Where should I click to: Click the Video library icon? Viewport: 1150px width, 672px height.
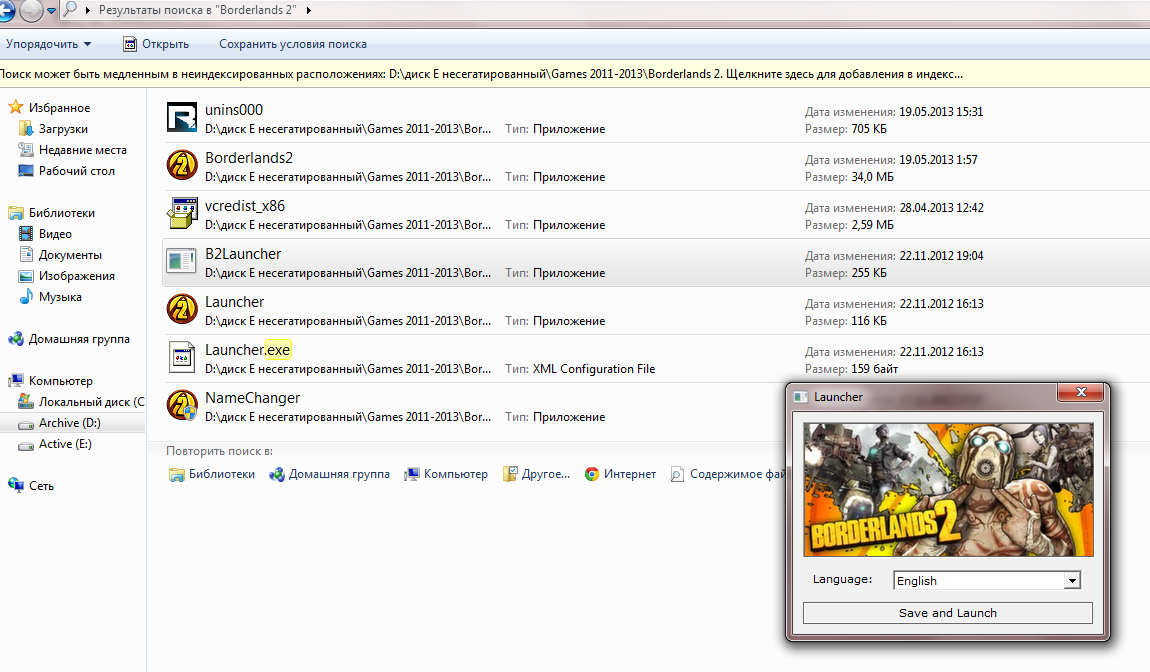[26, 234]
